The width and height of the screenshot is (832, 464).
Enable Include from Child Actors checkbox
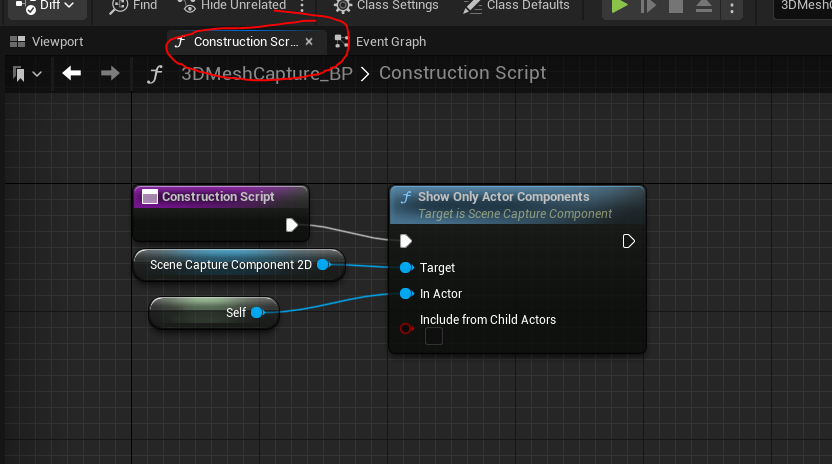click(x=434, y=336)
